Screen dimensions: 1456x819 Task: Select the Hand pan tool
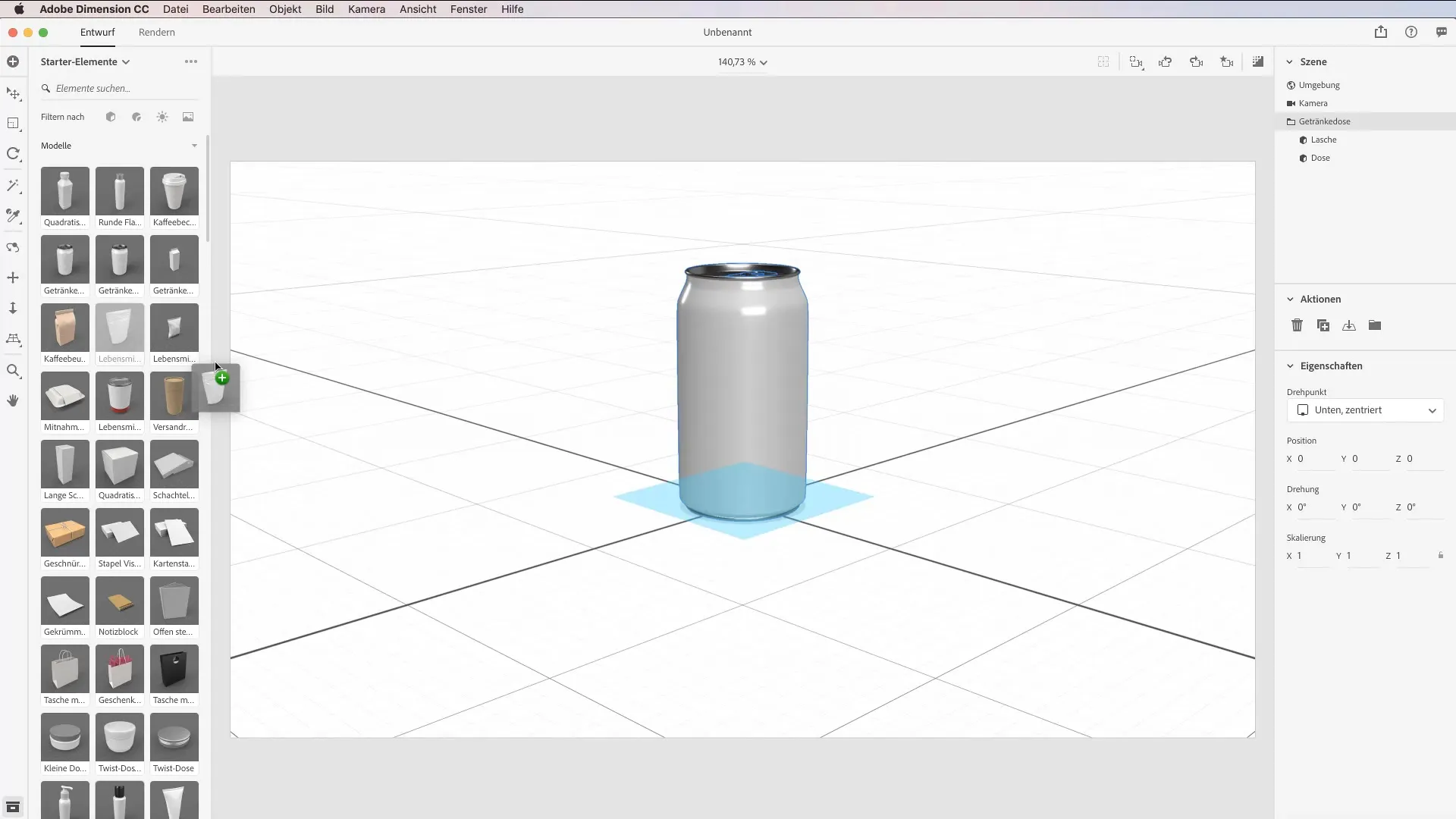click(13, 400)
